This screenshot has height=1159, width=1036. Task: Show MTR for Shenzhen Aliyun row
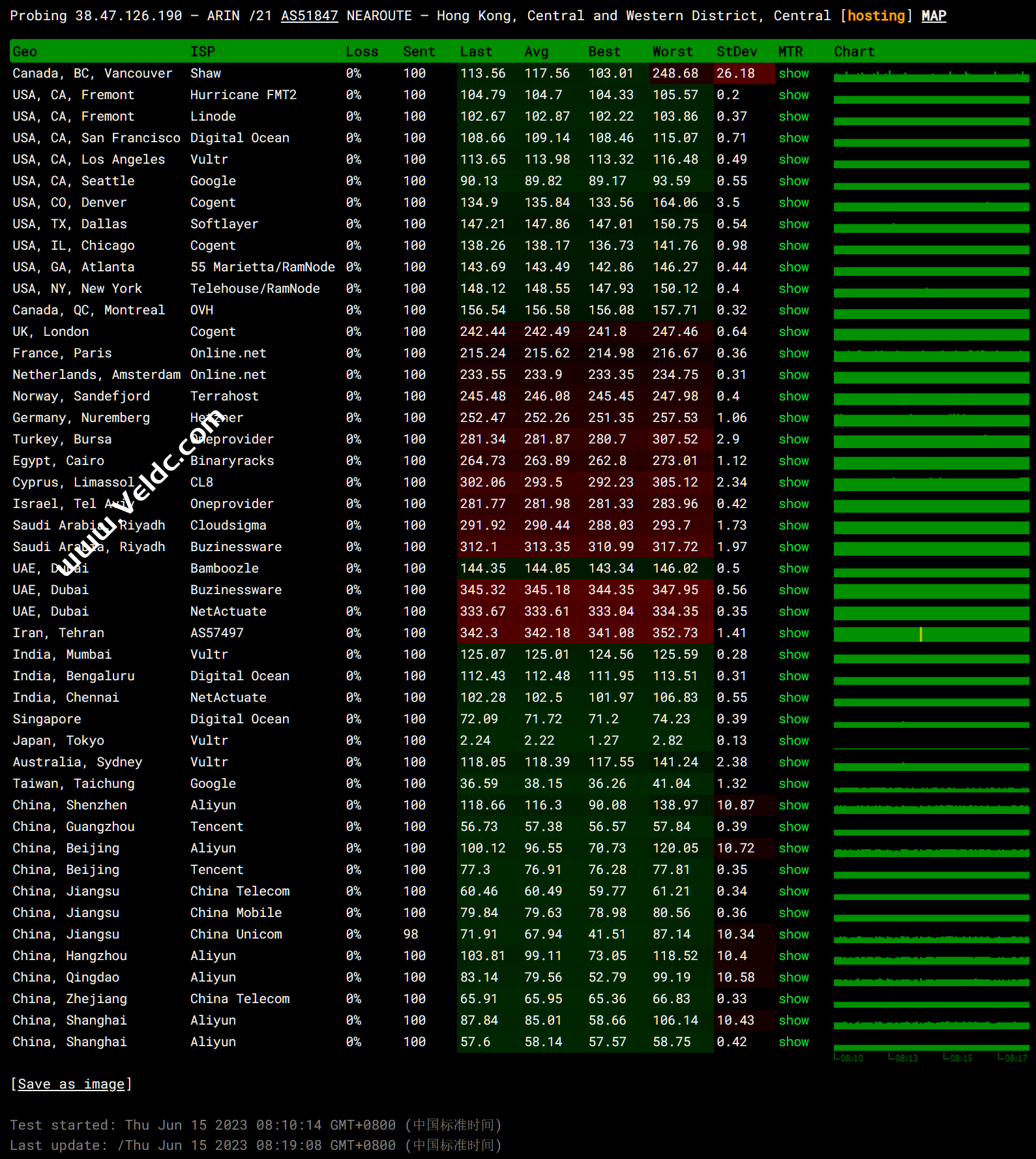click(793, 805)
